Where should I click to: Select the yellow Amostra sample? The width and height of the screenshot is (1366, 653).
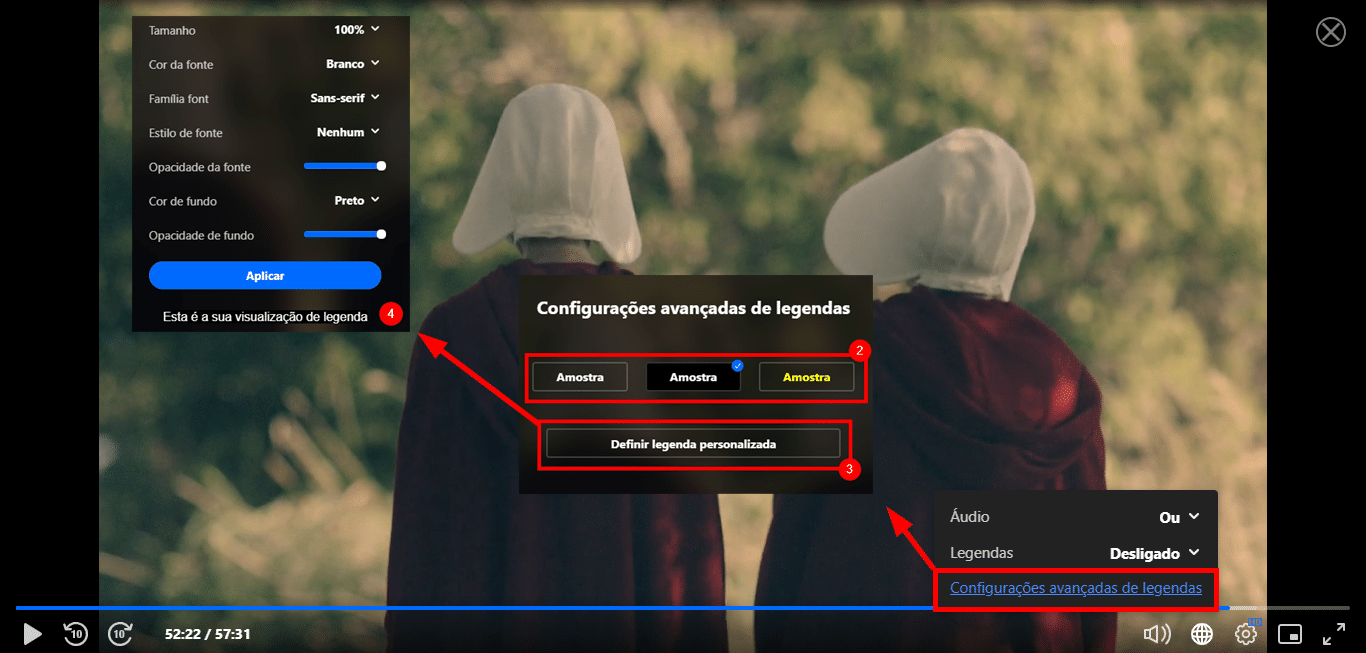pyautogui.click(x=807, y=377)
